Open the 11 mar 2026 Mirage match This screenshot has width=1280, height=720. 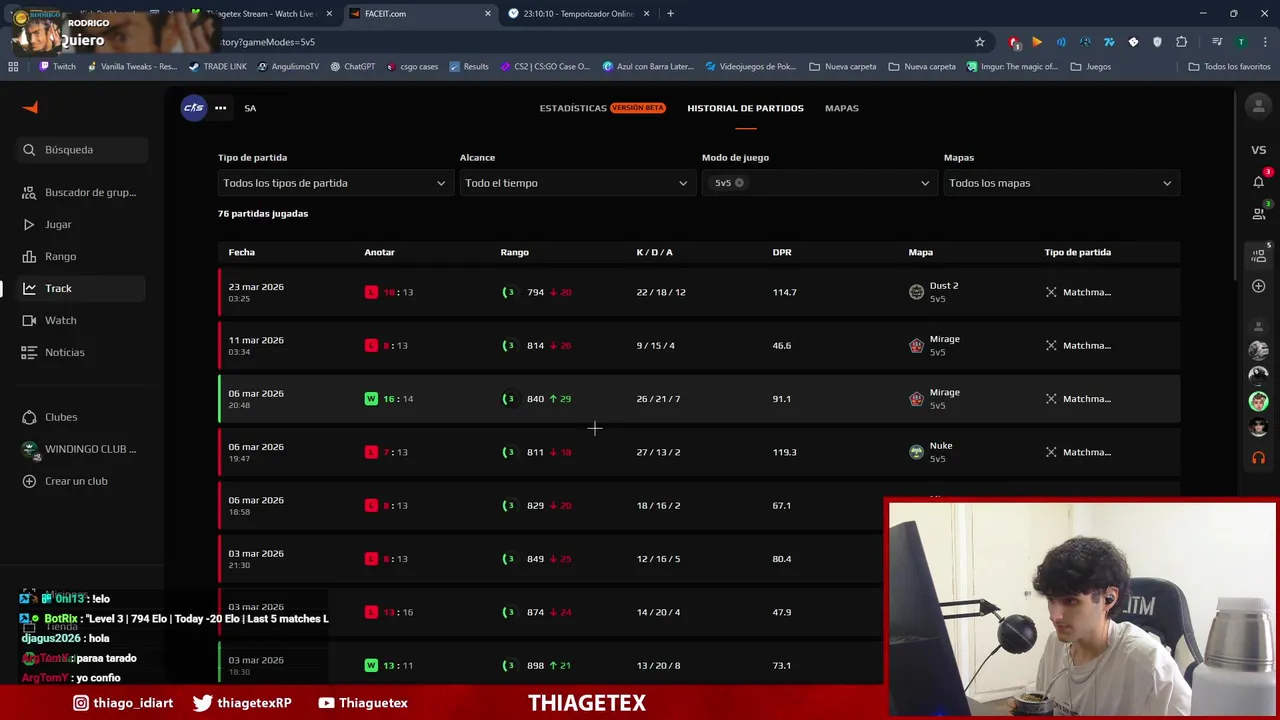[699, 345]
